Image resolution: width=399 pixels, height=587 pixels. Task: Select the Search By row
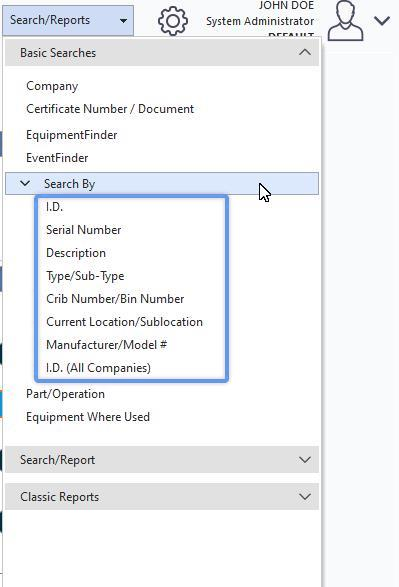point(162,183)
